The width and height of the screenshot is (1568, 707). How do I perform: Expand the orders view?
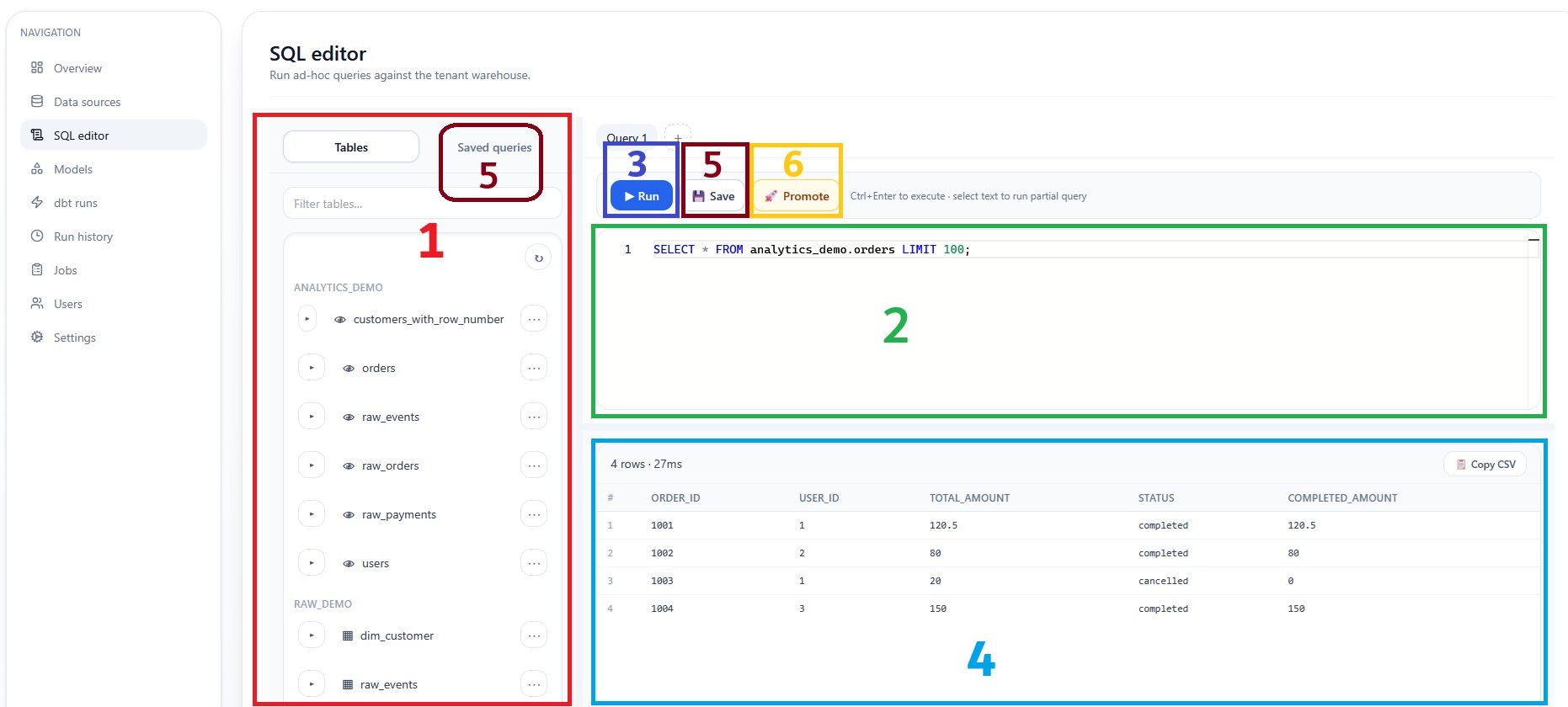312,368
